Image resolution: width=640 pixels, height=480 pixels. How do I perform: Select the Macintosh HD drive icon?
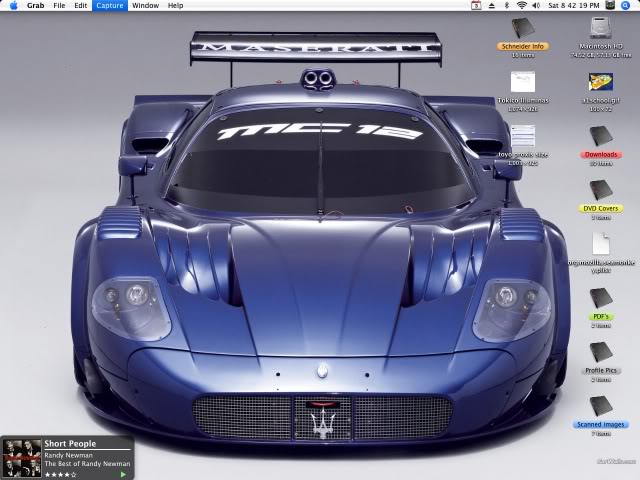point(600,28)
